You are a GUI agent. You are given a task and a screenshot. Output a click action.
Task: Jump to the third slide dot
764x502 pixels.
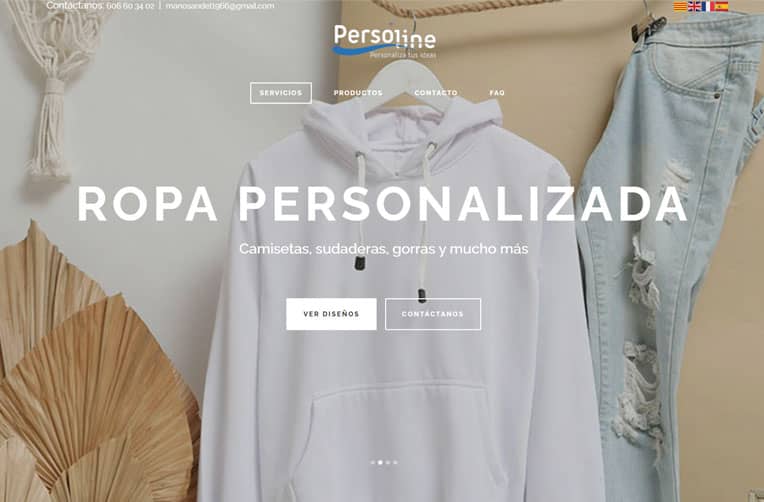point(388,462)
